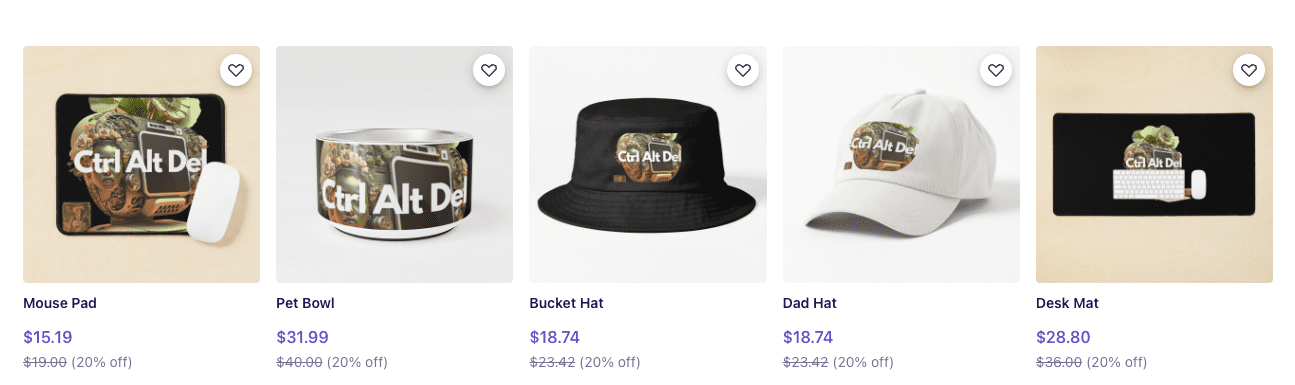Select the $28.80 Desk Mat price

pos(1063,337)
